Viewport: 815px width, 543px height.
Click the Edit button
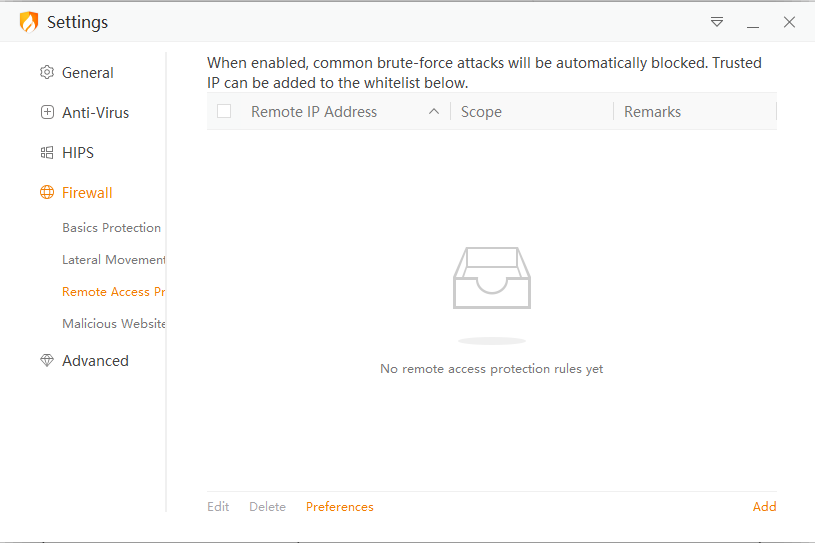coord(218,507)
